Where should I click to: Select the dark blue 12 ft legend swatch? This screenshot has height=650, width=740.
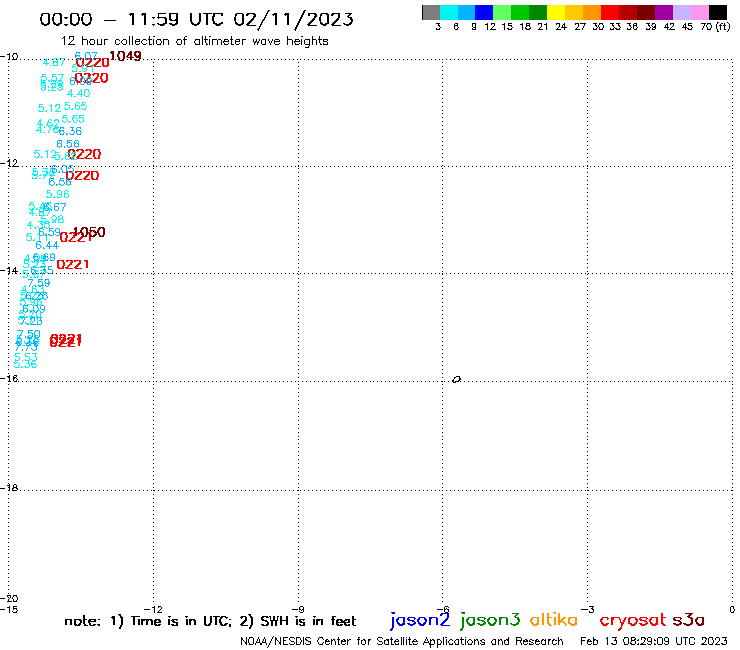click(484, 12)
